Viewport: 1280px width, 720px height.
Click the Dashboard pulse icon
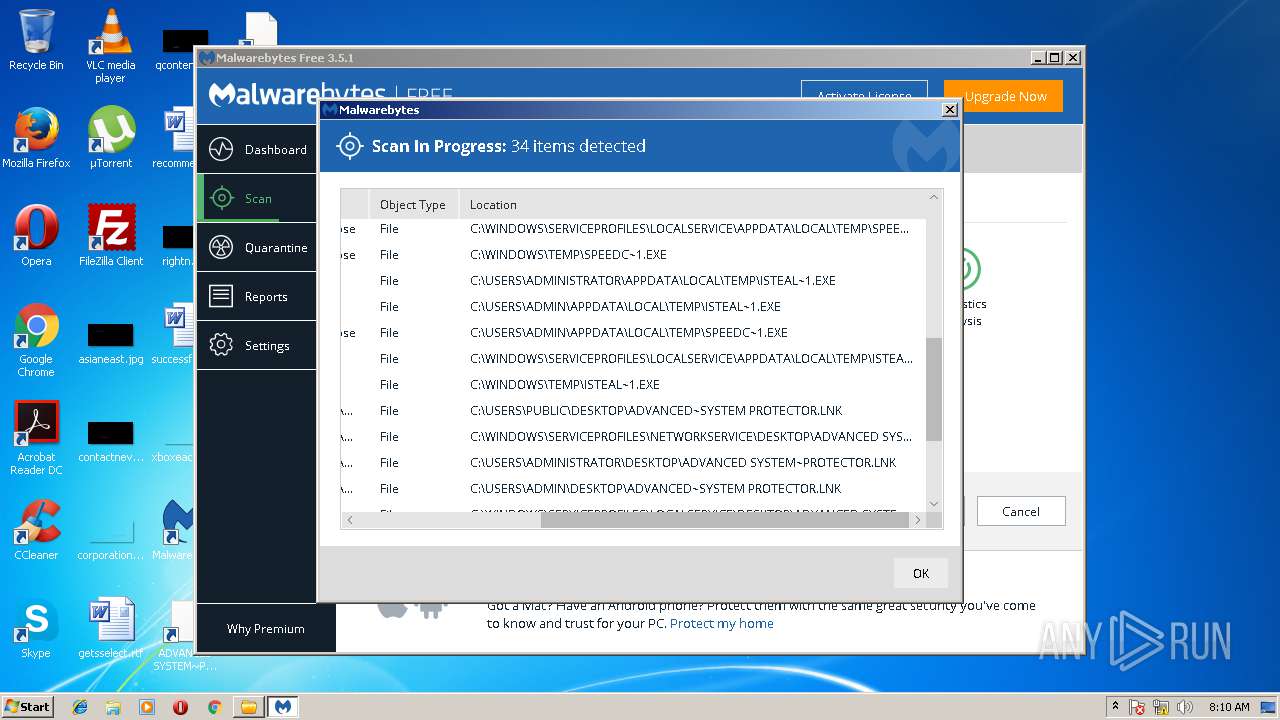point(221,149)
